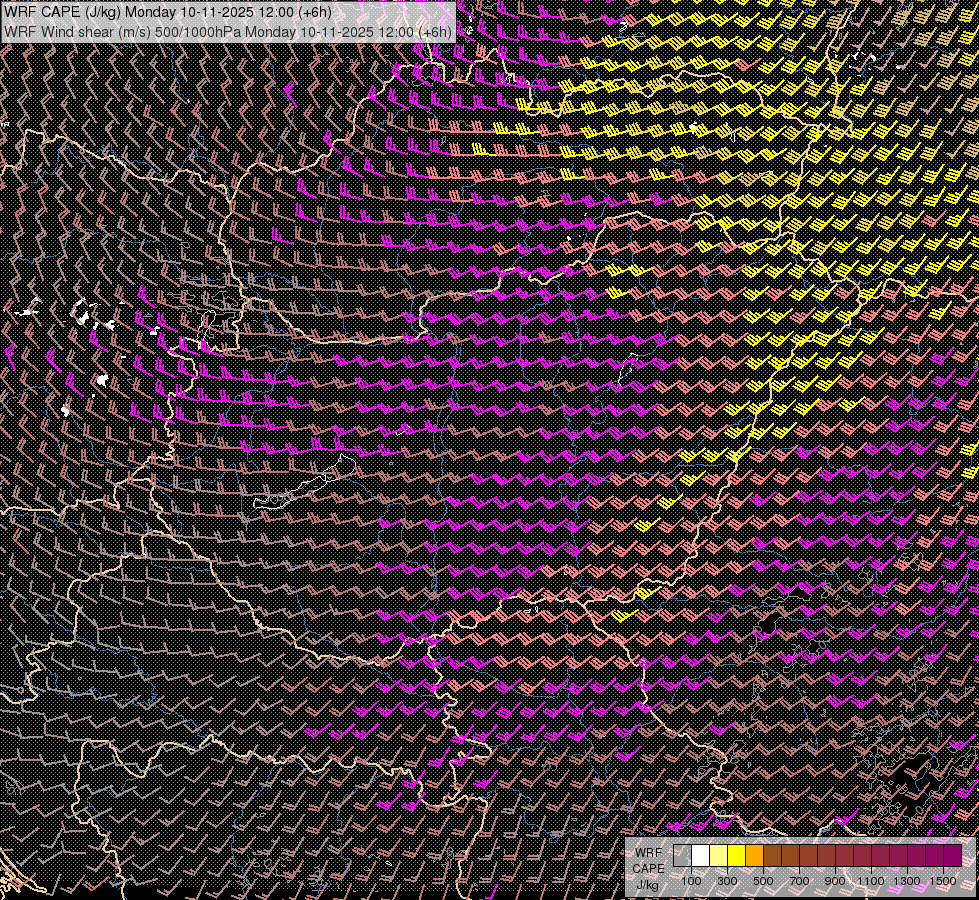Click the 900 legend scale label

pos(835,880)
